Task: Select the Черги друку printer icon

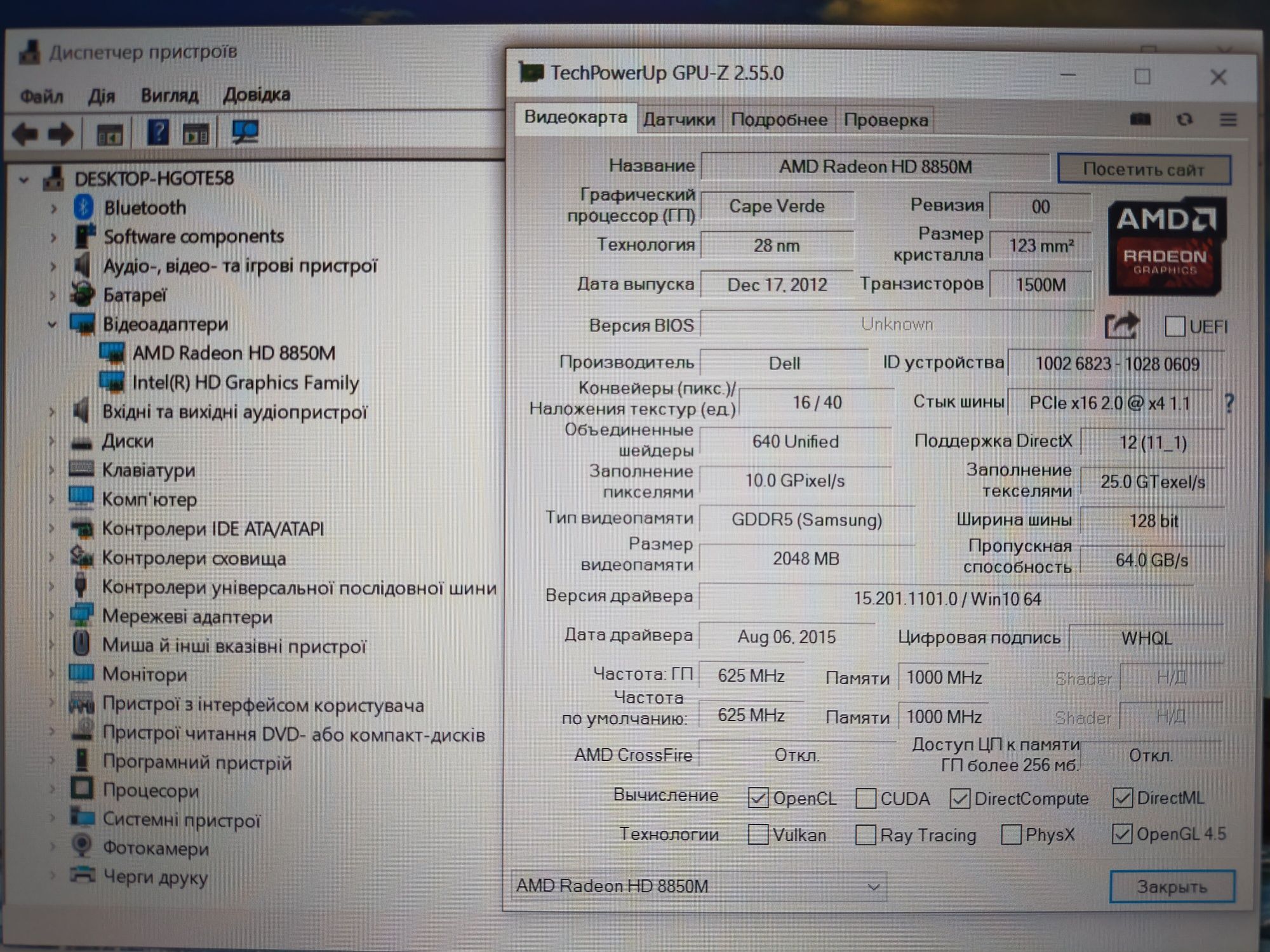Action: 82,875
